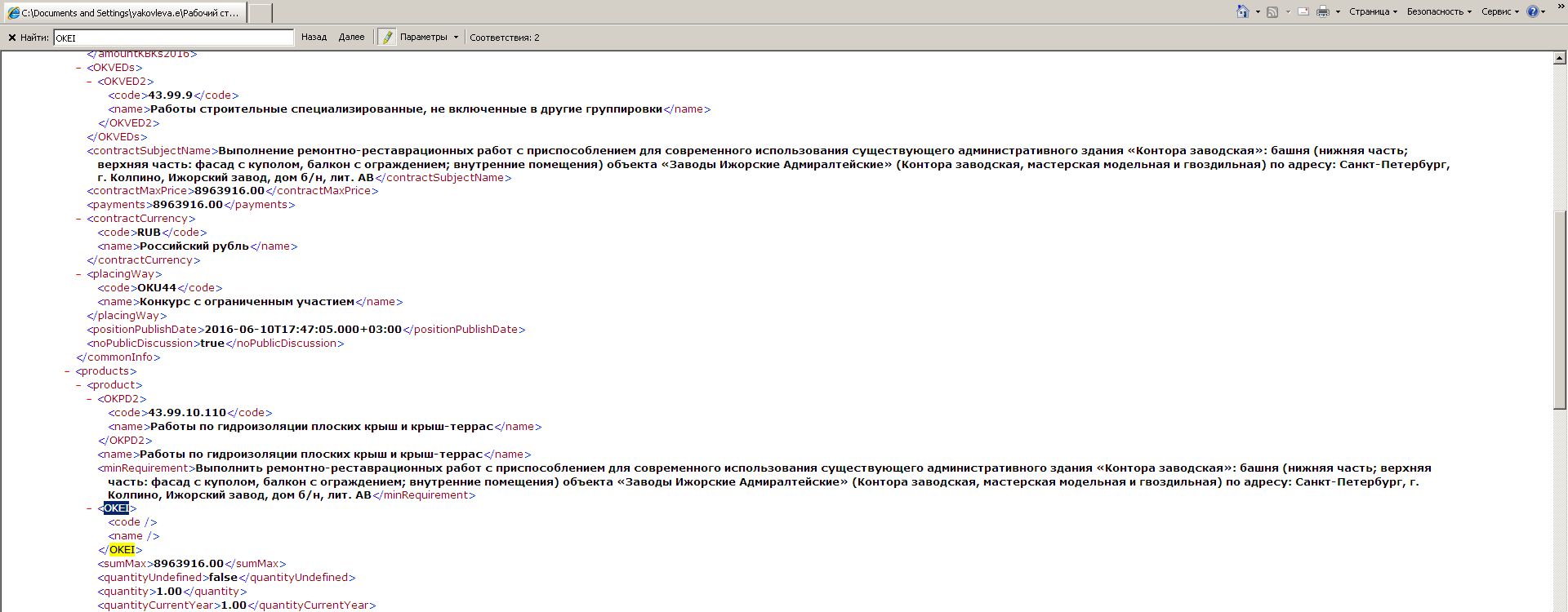Open the Home button dropdown arrow
This screenshot has width=1568, height=612.
[x=1258, y=12]
